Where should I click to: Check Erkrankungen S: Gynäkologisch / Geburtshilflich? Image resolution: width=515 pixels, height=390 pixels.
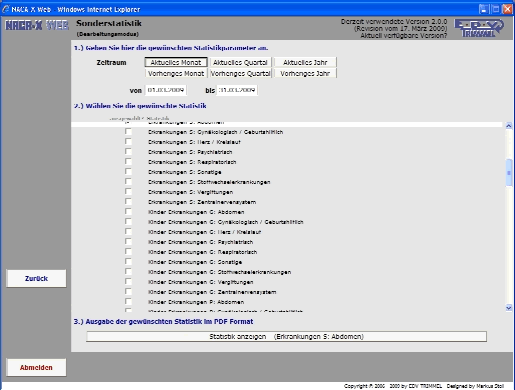click(x=128, y=132)
